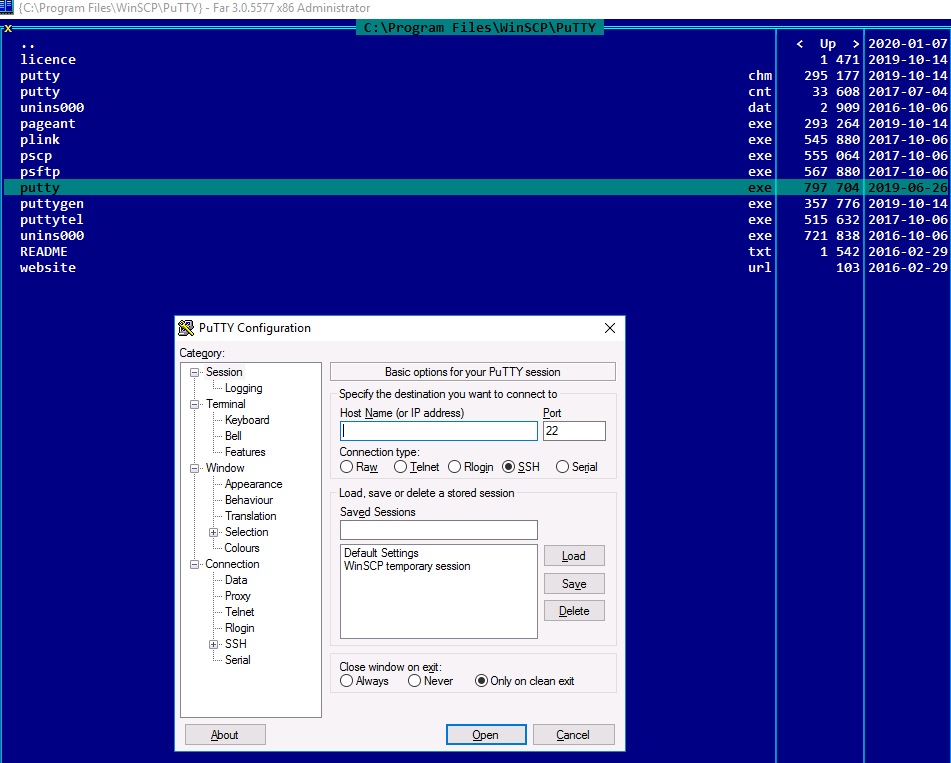Open the Data category
Image resolution: width=951 pixels, height=763 pixels.
tap(236, 580)
